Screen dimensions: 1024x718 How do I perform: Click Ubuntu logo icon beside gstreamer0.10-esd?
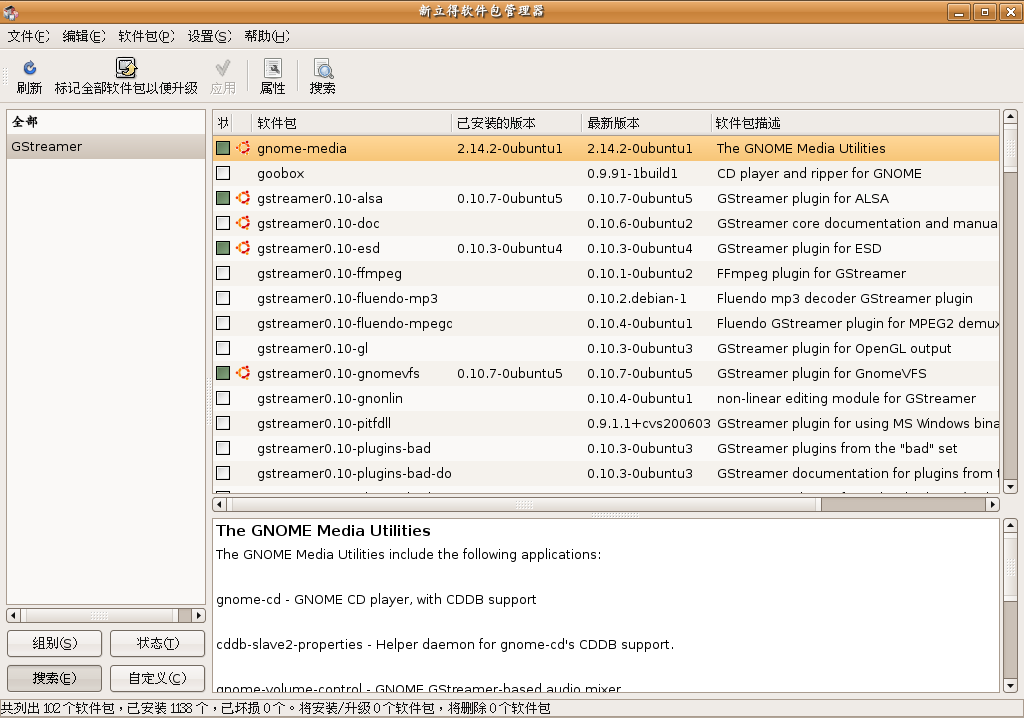pyautogui.click(x=243, y=248)
